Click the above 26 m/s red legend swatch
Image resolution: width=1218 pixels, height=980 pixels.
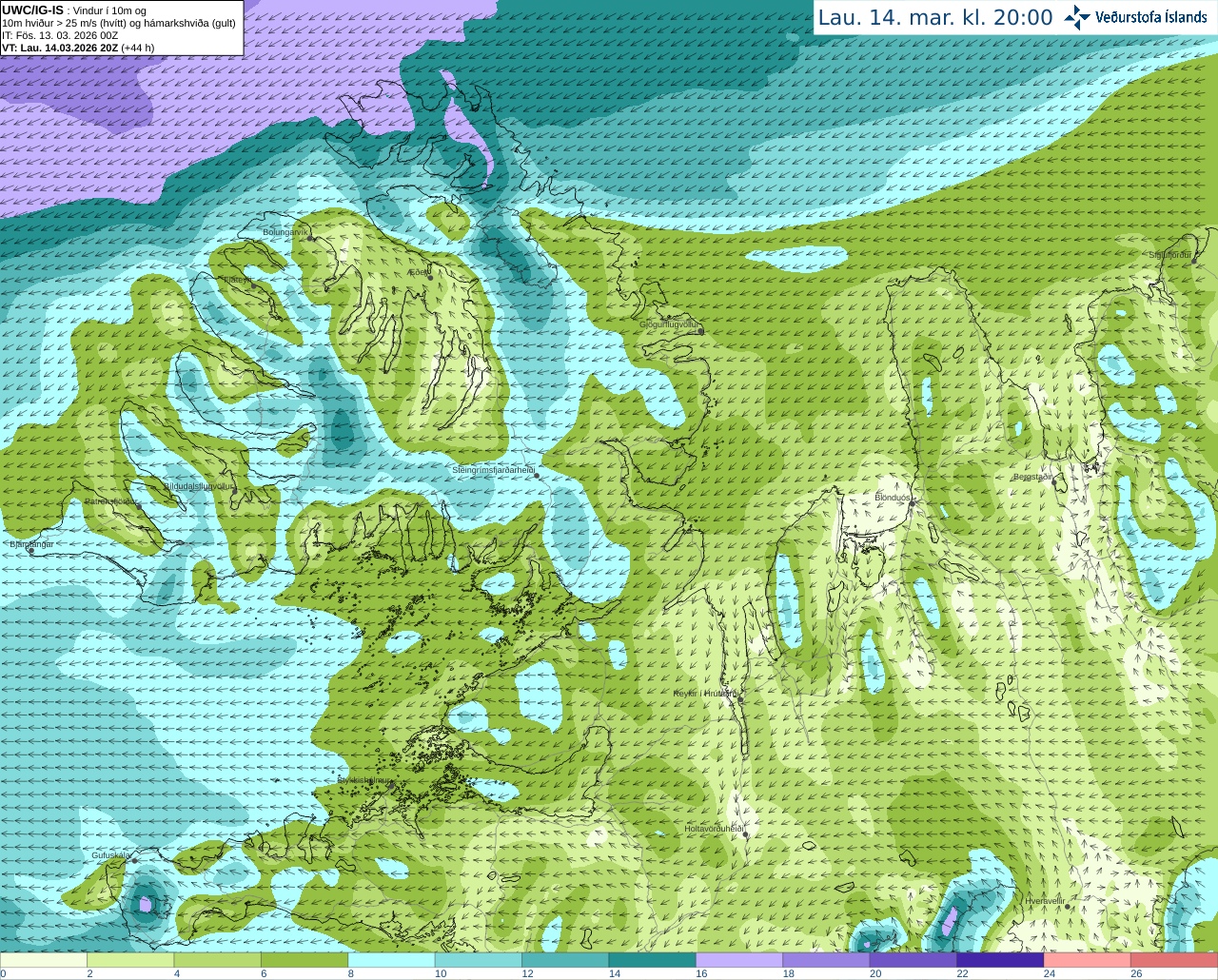point(1174,960)
